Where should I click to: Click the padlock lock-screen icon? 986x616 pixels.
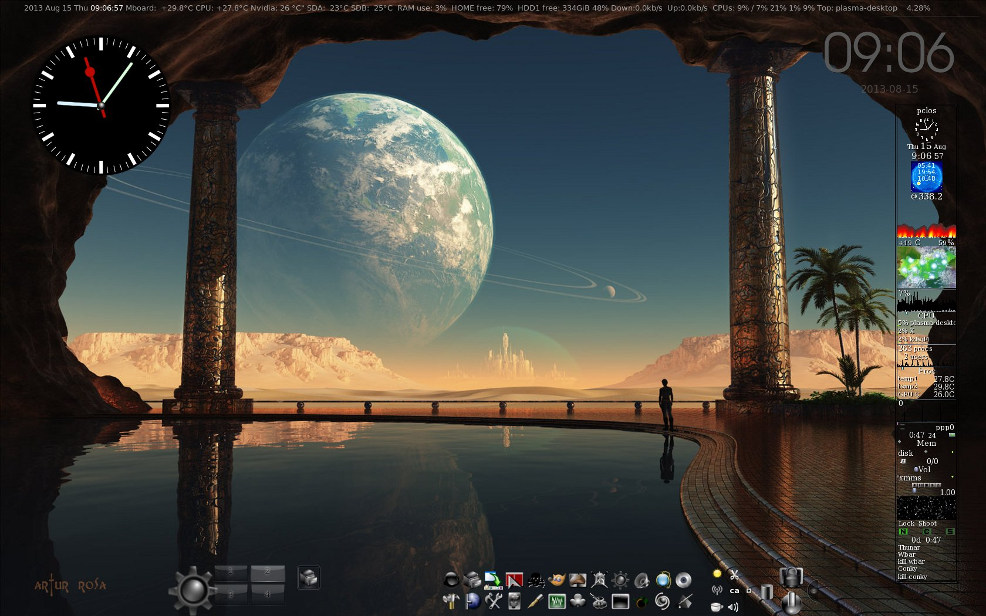point(791,577)
